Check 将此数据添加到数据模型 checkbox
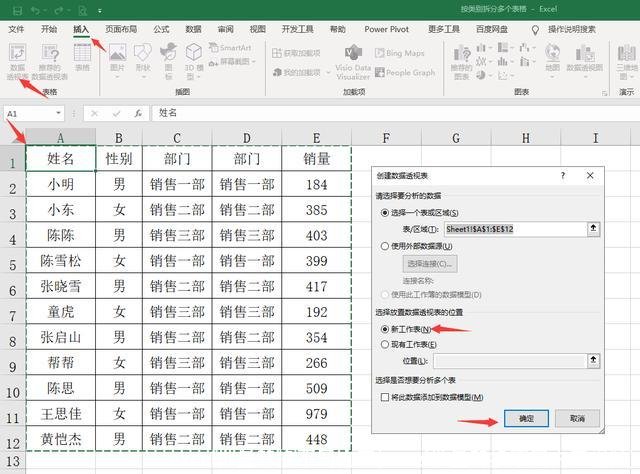This screenshot has height=474, width=640. coord(386,397)
